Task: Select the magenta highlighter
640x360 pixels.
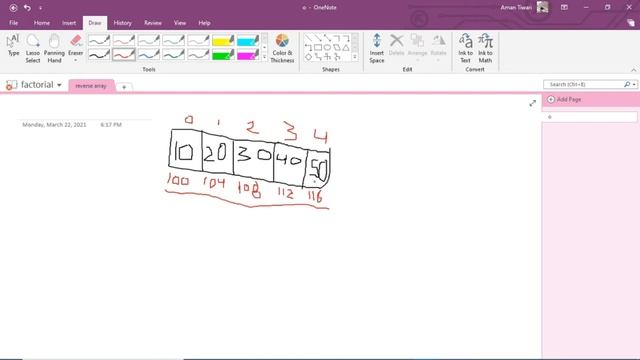Action: (248, 54)
